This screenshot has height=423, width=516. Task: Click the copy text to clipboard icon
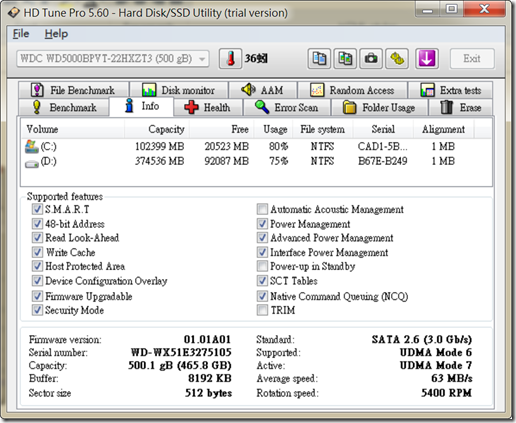tap(319, 59)
